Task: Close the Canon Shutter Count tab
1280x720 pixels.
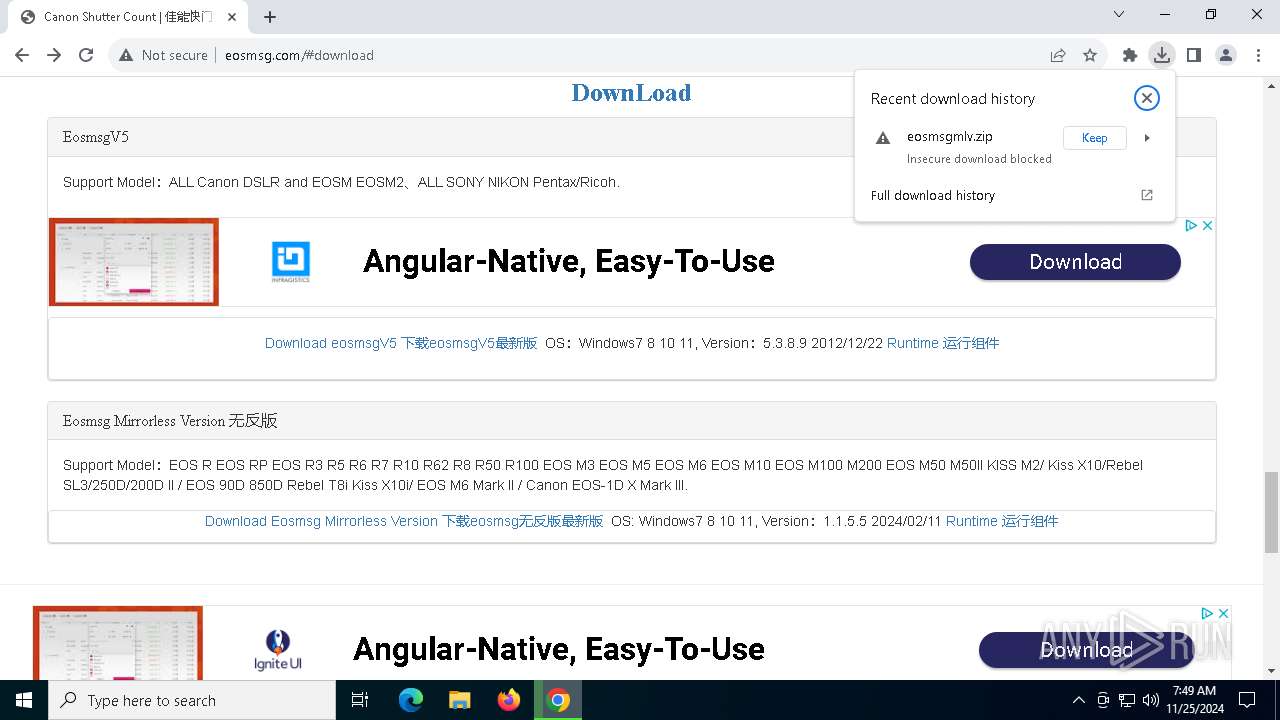Action: (232, 17)
